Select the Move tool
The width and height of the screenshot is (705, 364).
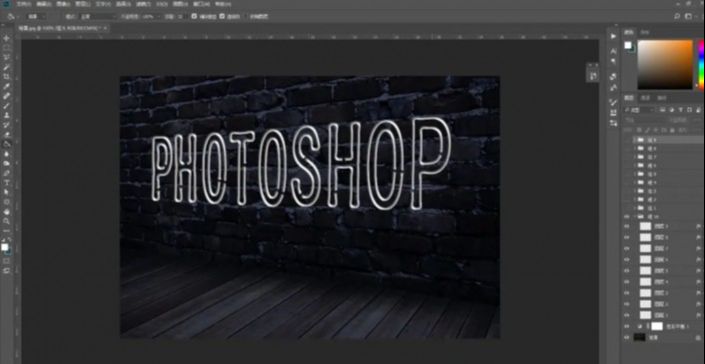6,38
